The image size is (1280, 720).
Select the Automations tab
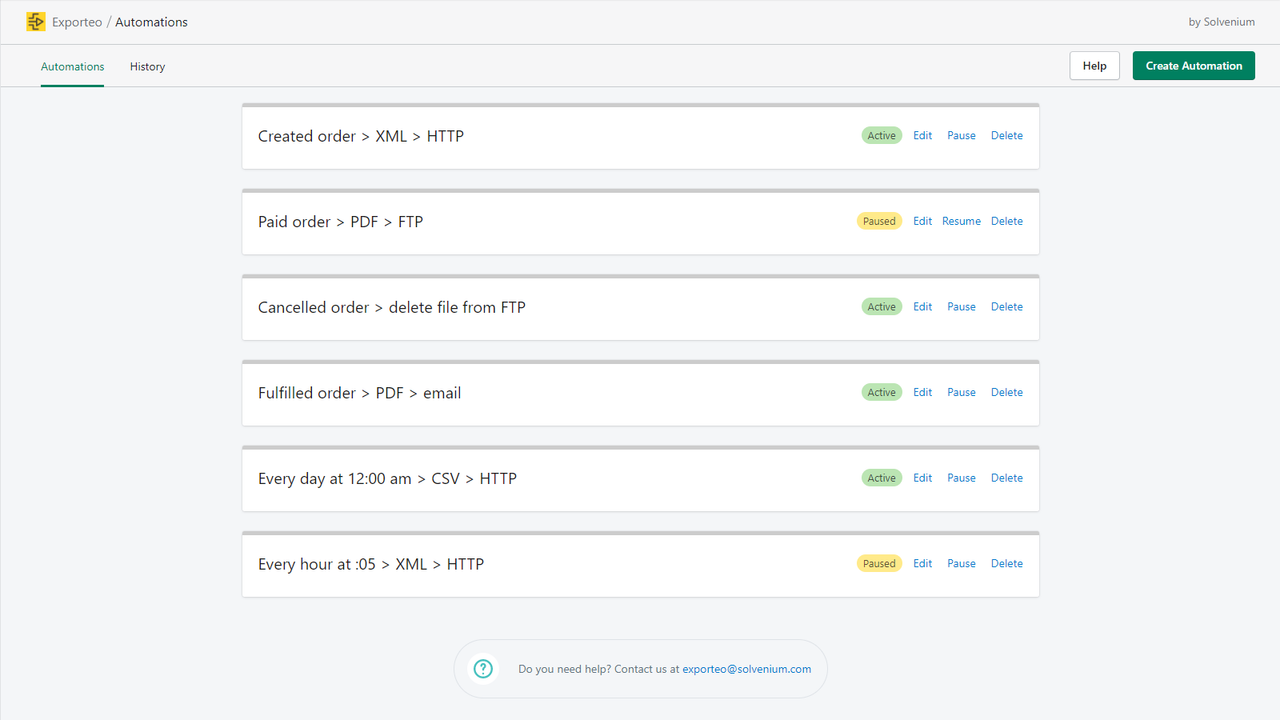[x=72, y=66]
